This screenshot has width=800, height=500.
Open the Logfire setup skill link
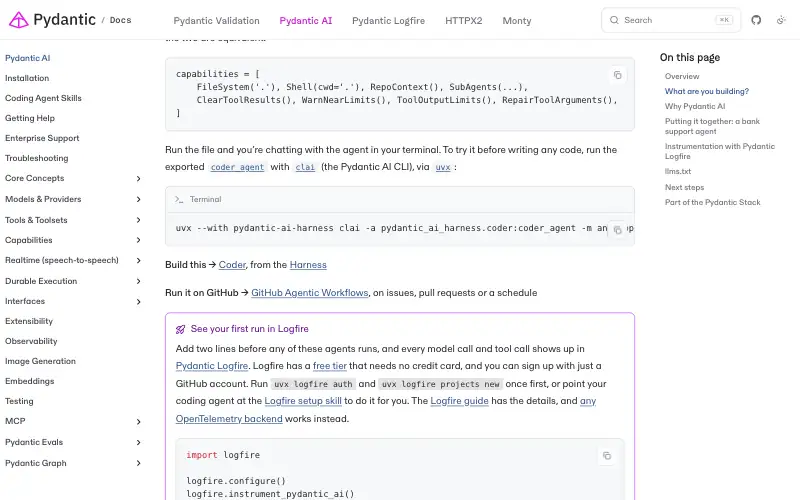point(303,401)
